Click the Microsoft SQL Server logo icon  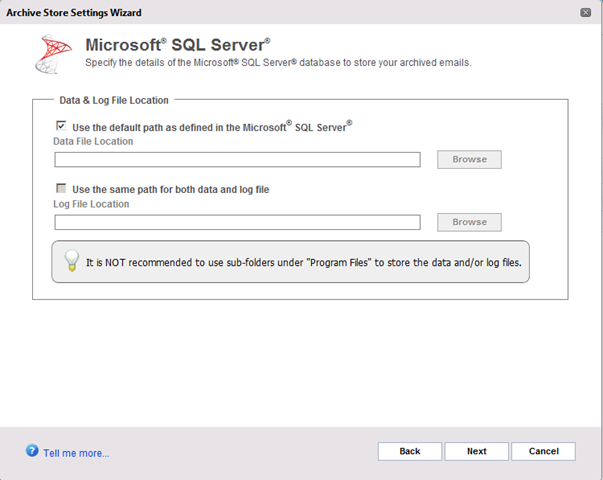click(53, 54)
